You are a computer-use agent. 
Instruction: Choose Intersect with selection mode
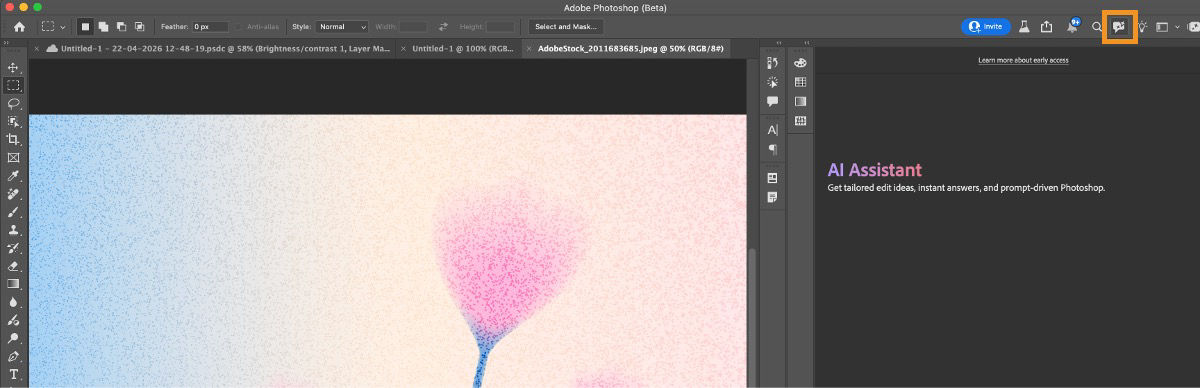coord(139,27)
